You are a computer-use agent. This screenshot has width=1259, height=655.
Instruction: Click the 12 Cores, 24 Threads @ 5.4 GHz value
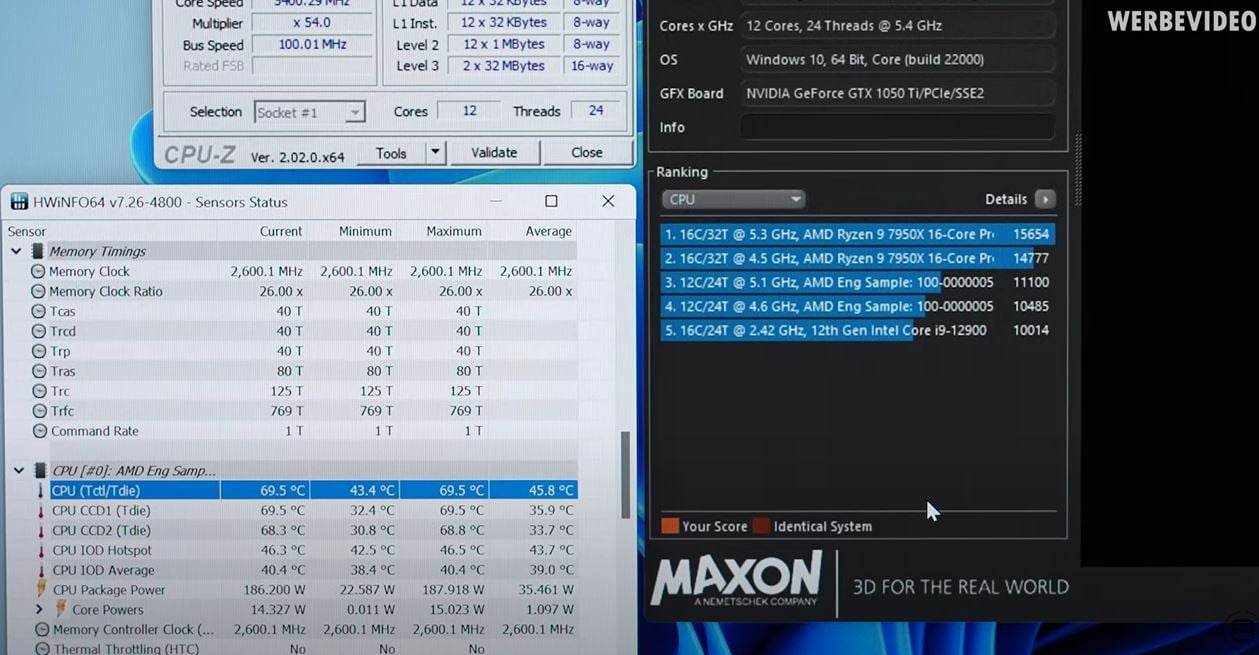coord(844,26)
